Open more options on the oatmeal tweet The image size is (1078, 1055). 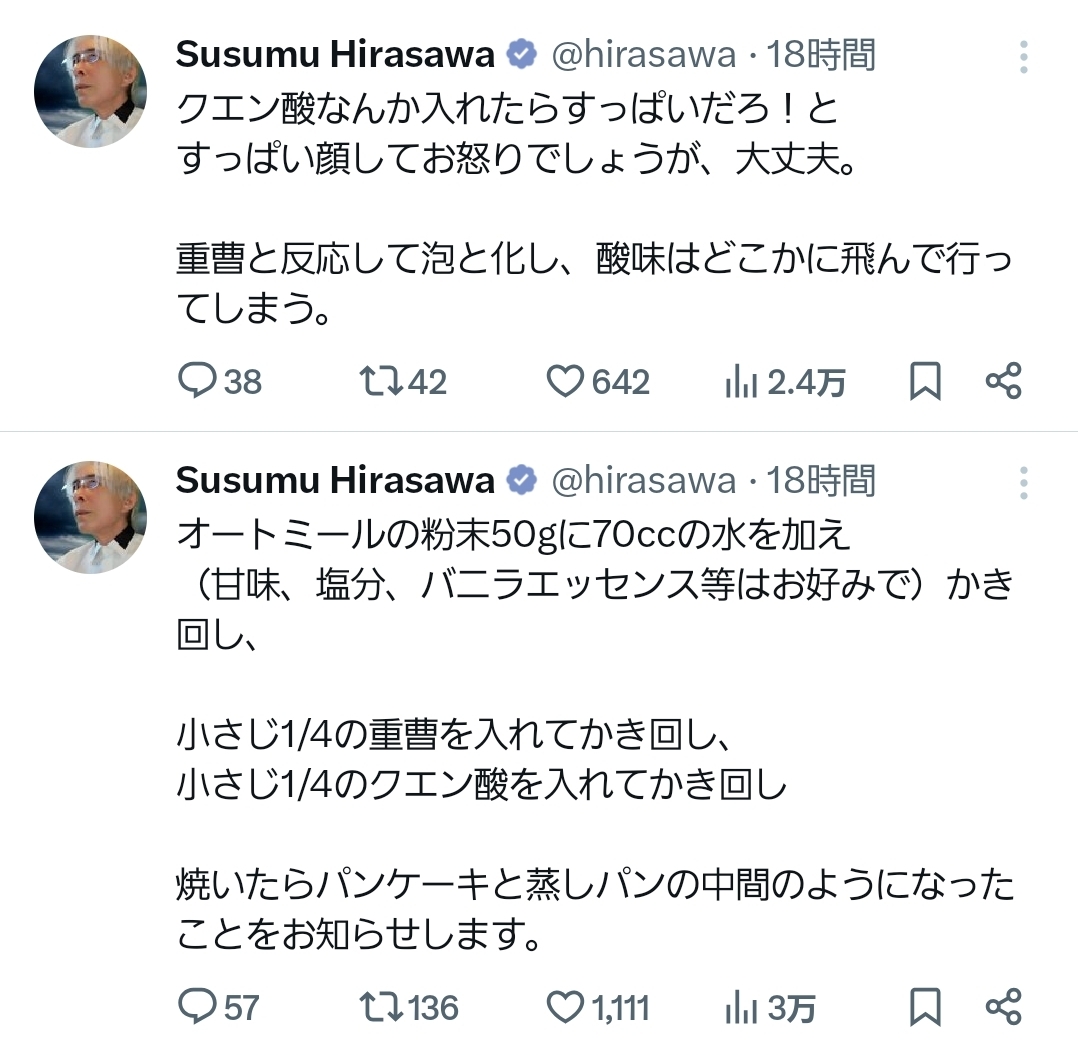[1023, 483]
